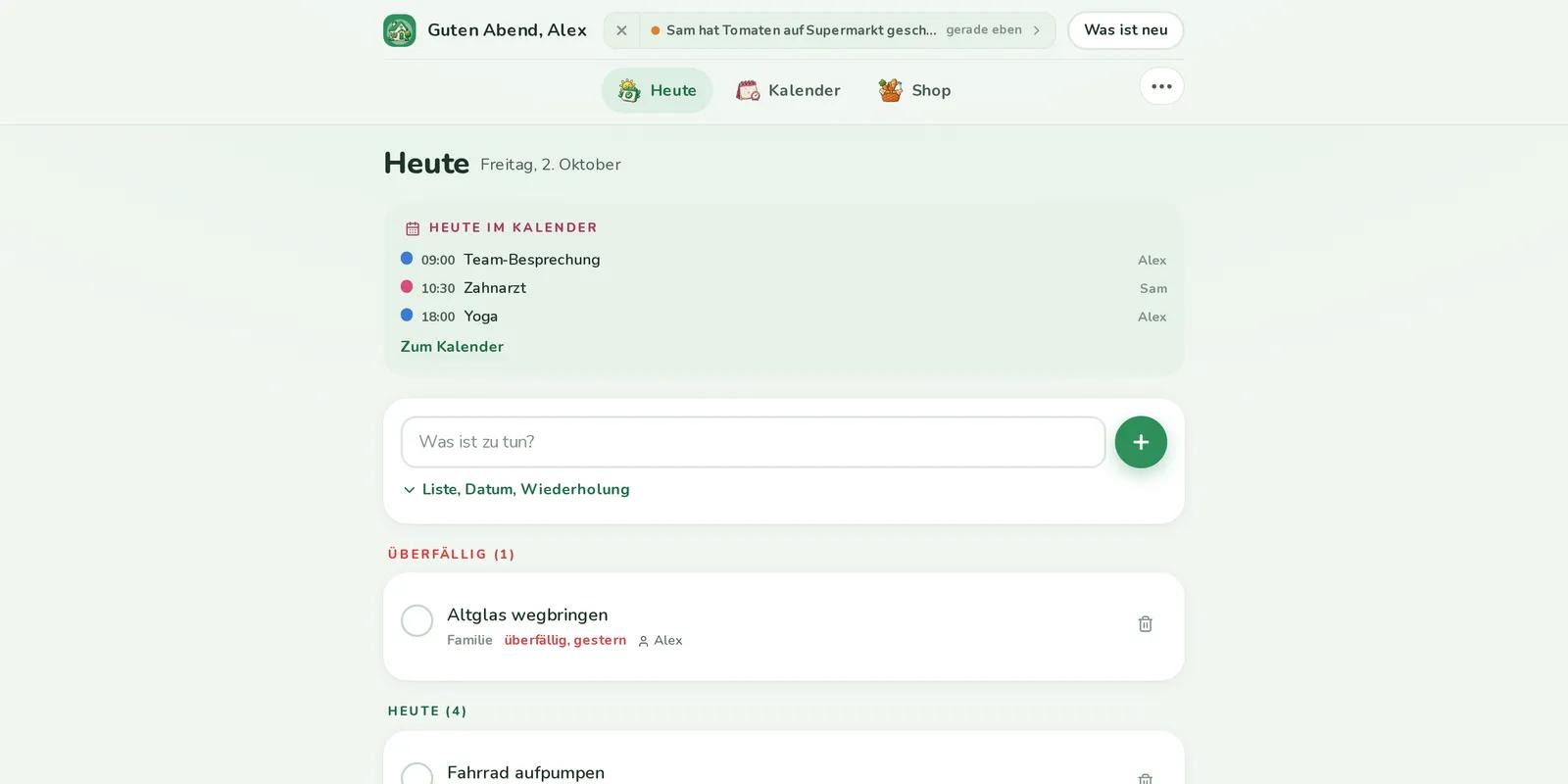Click the Freitag, 2. Oktober date

[551, 165]
